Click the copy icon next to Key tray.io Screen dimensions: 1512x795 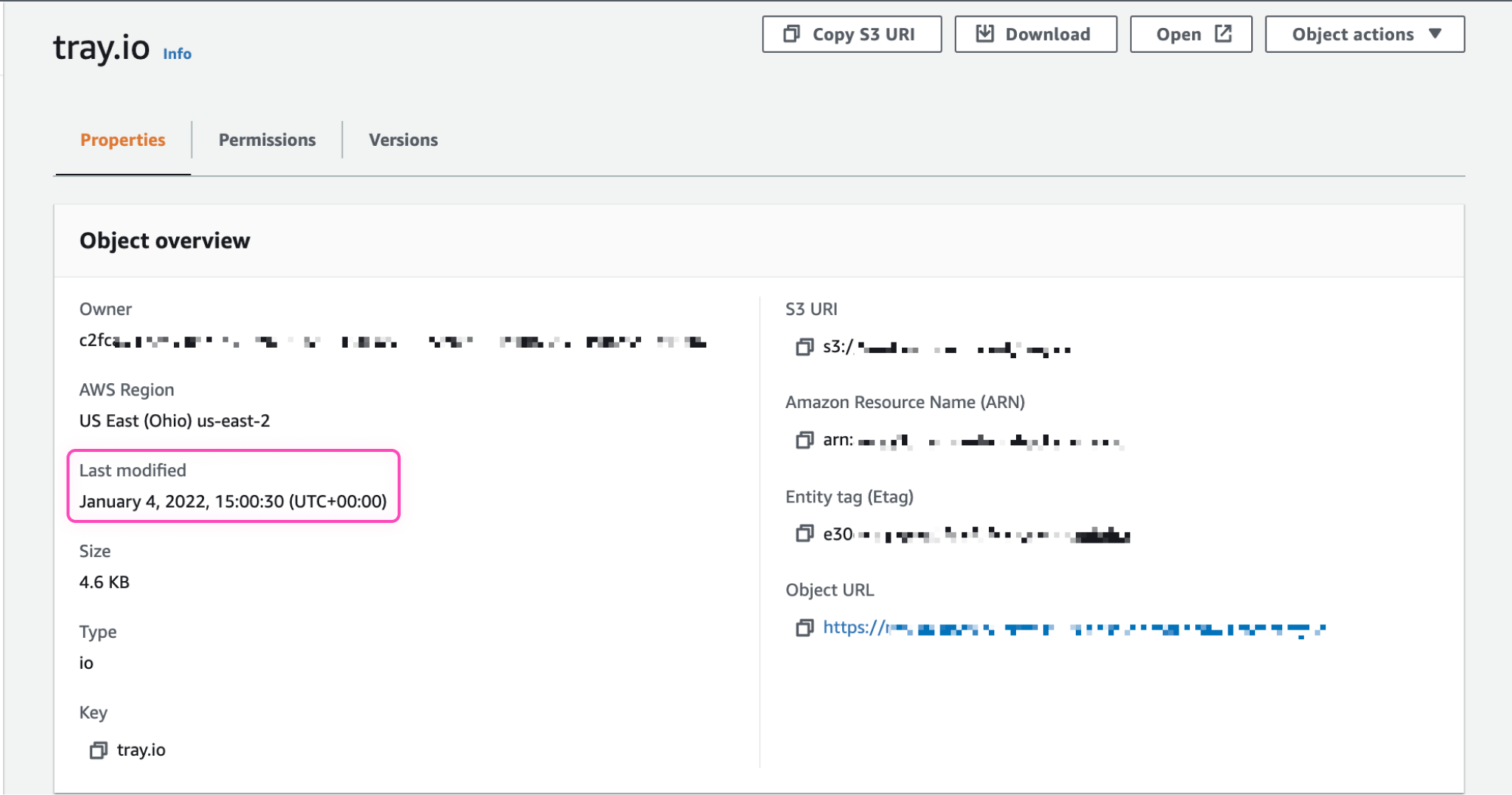(98, 750)
